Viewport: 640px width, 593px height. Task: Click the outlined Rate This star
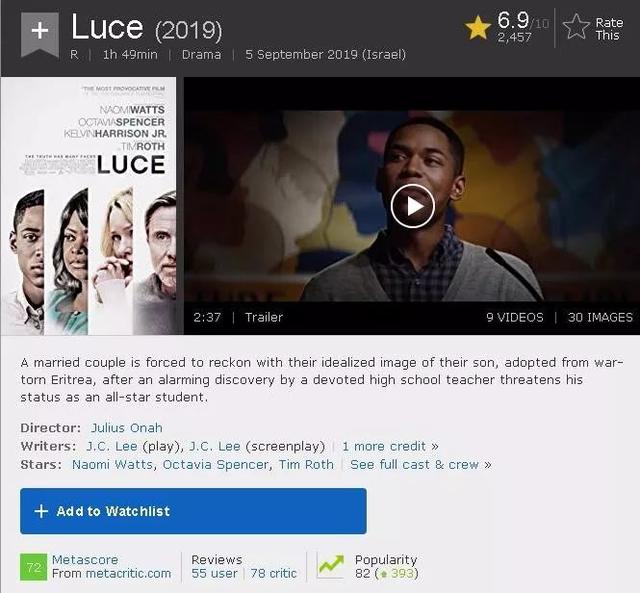point(576,27)
